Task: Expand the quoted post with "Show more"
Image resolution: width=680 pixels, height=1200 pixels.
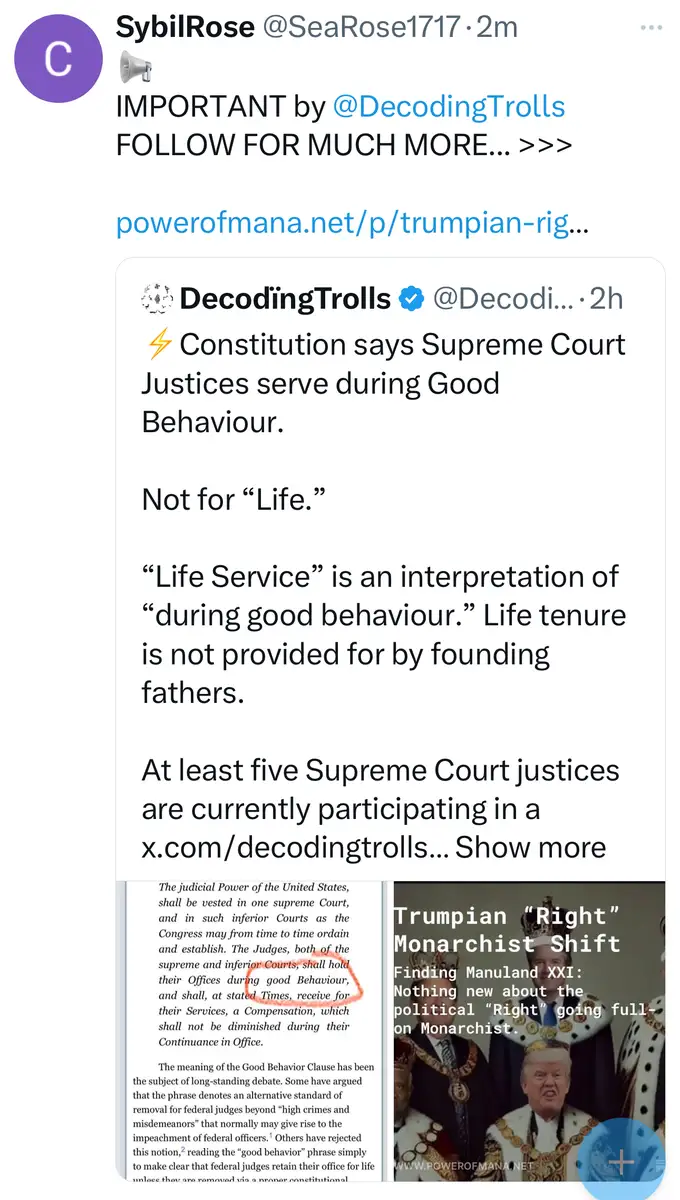Action: [531, 848]
